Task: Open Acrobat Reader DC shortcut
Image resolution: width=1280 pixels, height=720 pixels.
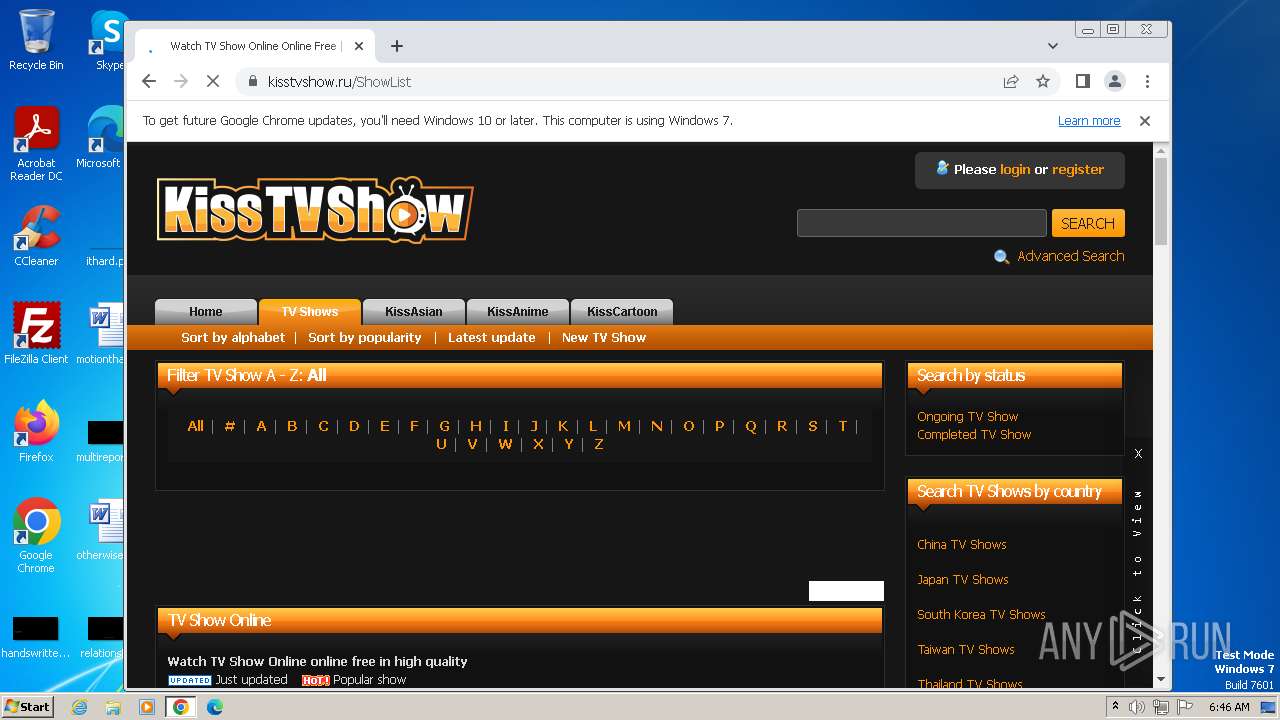Action: (36, 145)
